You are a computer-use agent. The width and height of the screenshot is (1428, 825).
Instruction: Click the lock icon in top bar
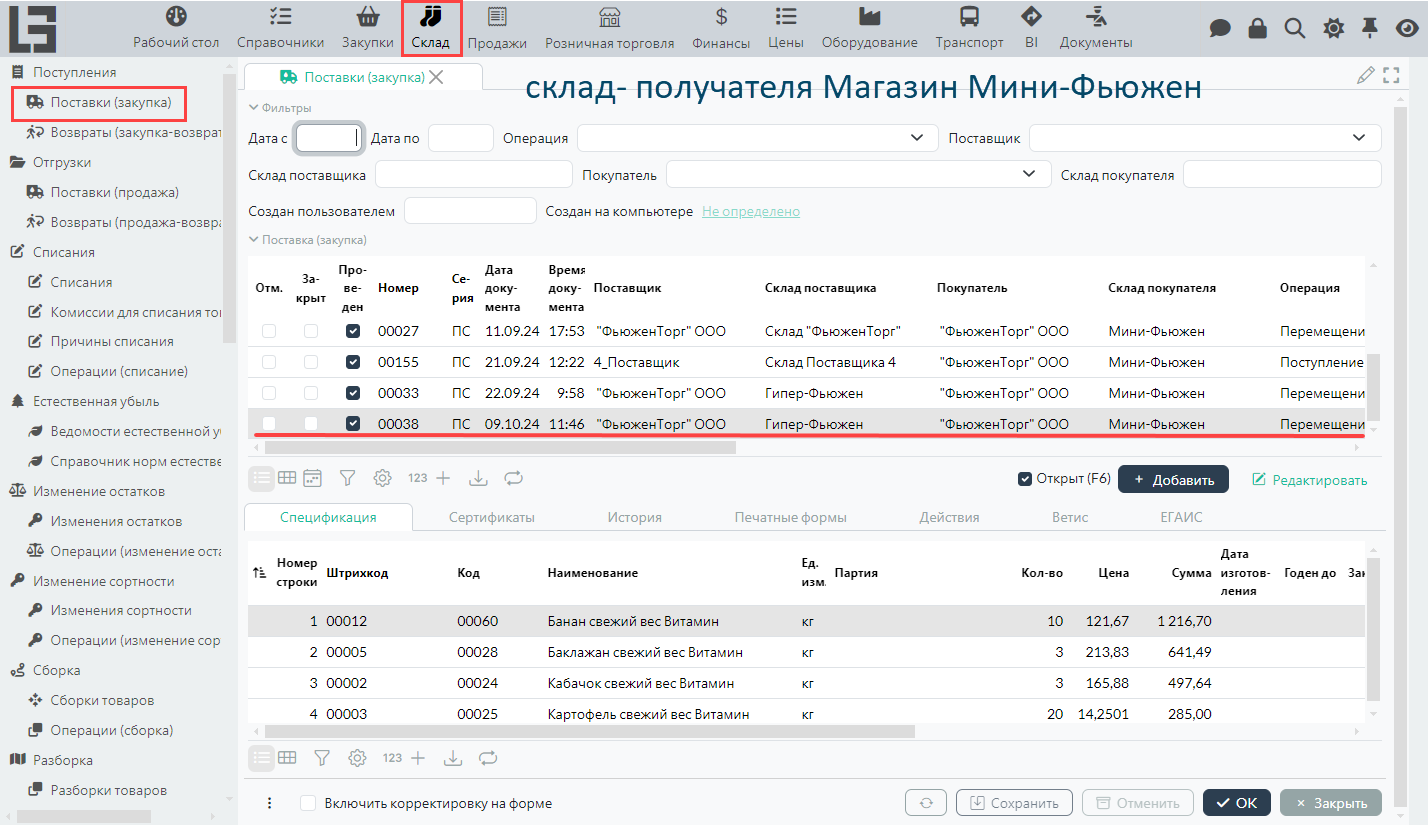(x=1258, y=28)
